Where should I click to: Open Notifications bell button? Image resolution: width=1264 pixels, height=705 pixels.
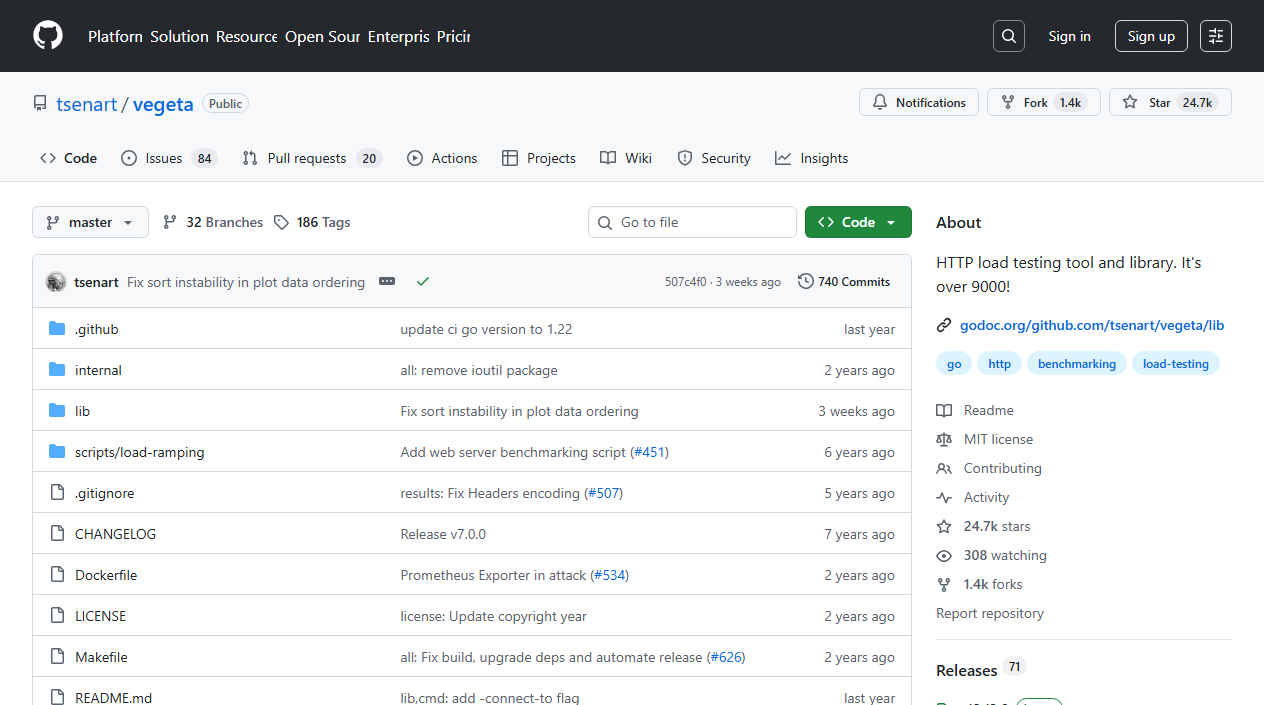[919, 102]
